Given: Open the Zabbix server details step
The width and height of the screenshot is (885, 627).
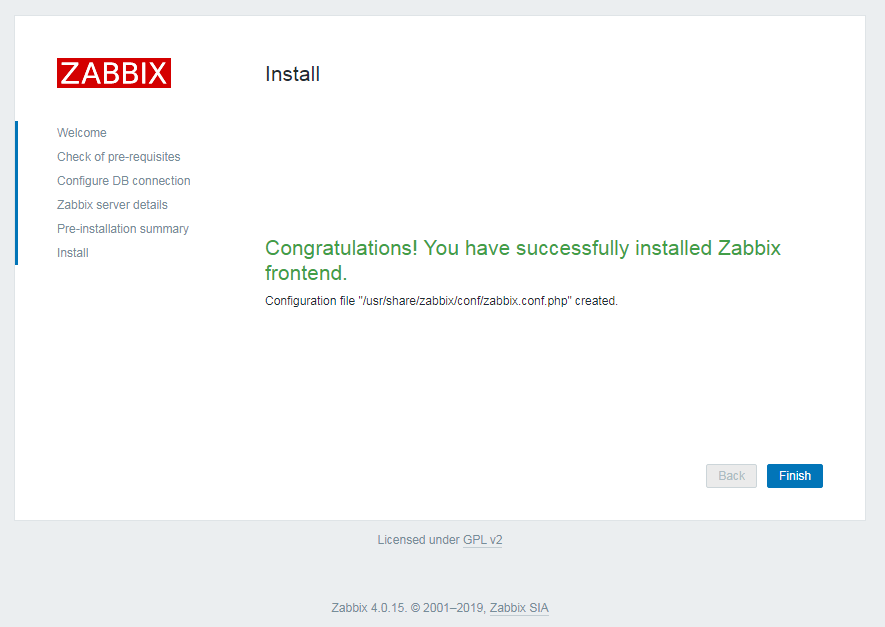Looking at the screenshot, I should [112, 204].
